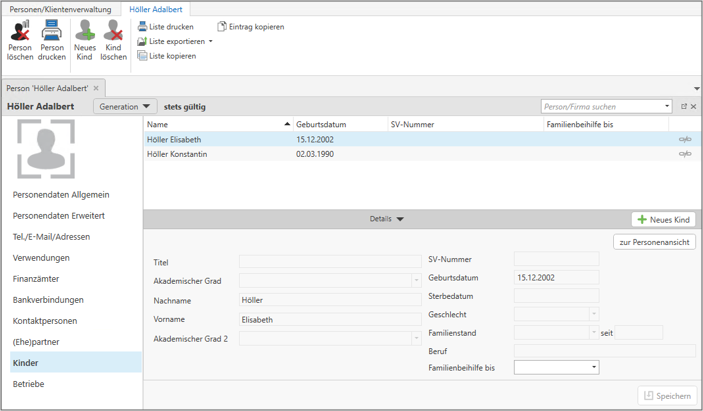Click the Liste drucken icon
The width and height of the screenshot is (703, 411).
click(142, 27)
